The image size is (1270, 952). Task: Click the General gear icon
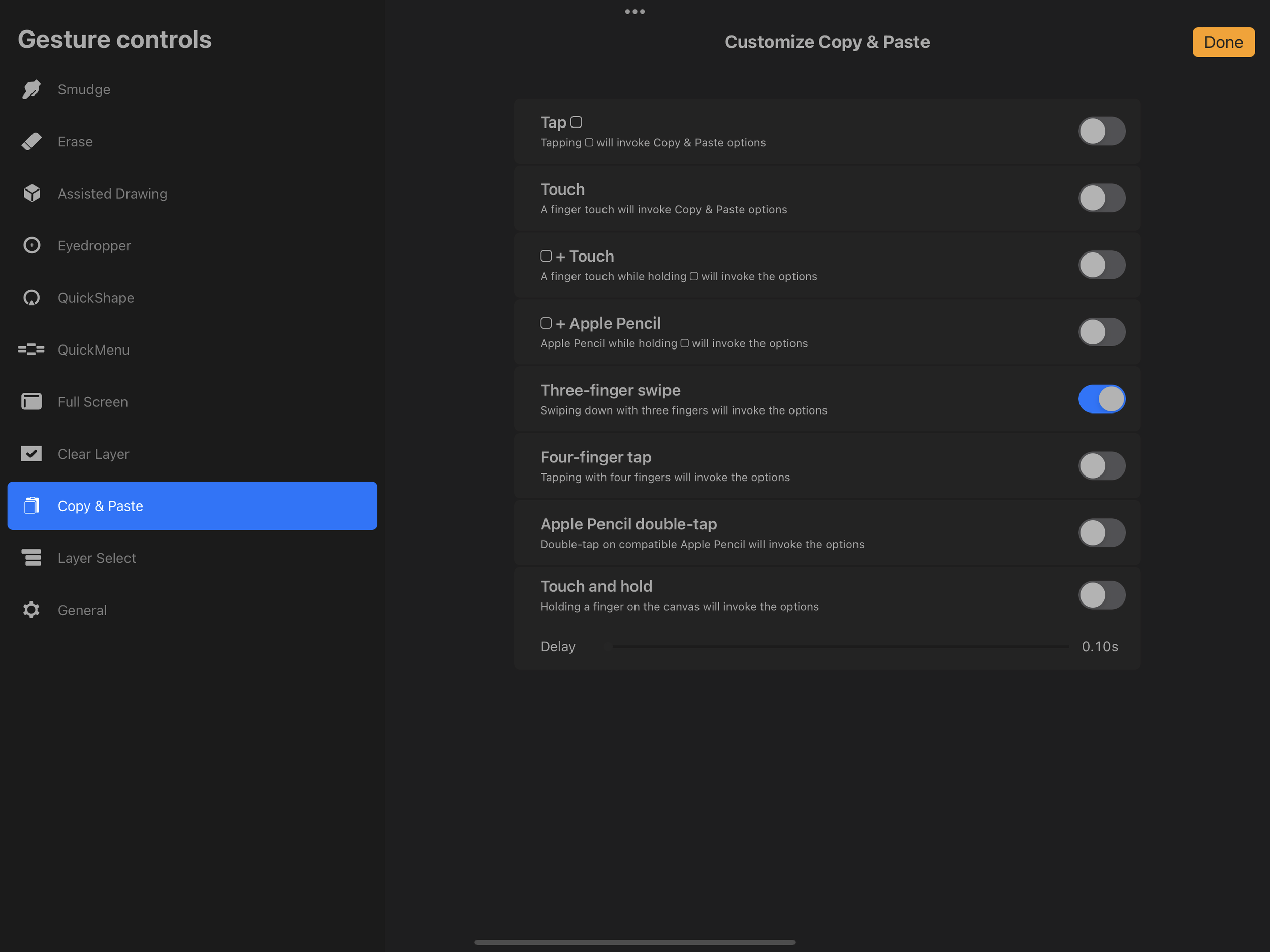coord(31,610)
